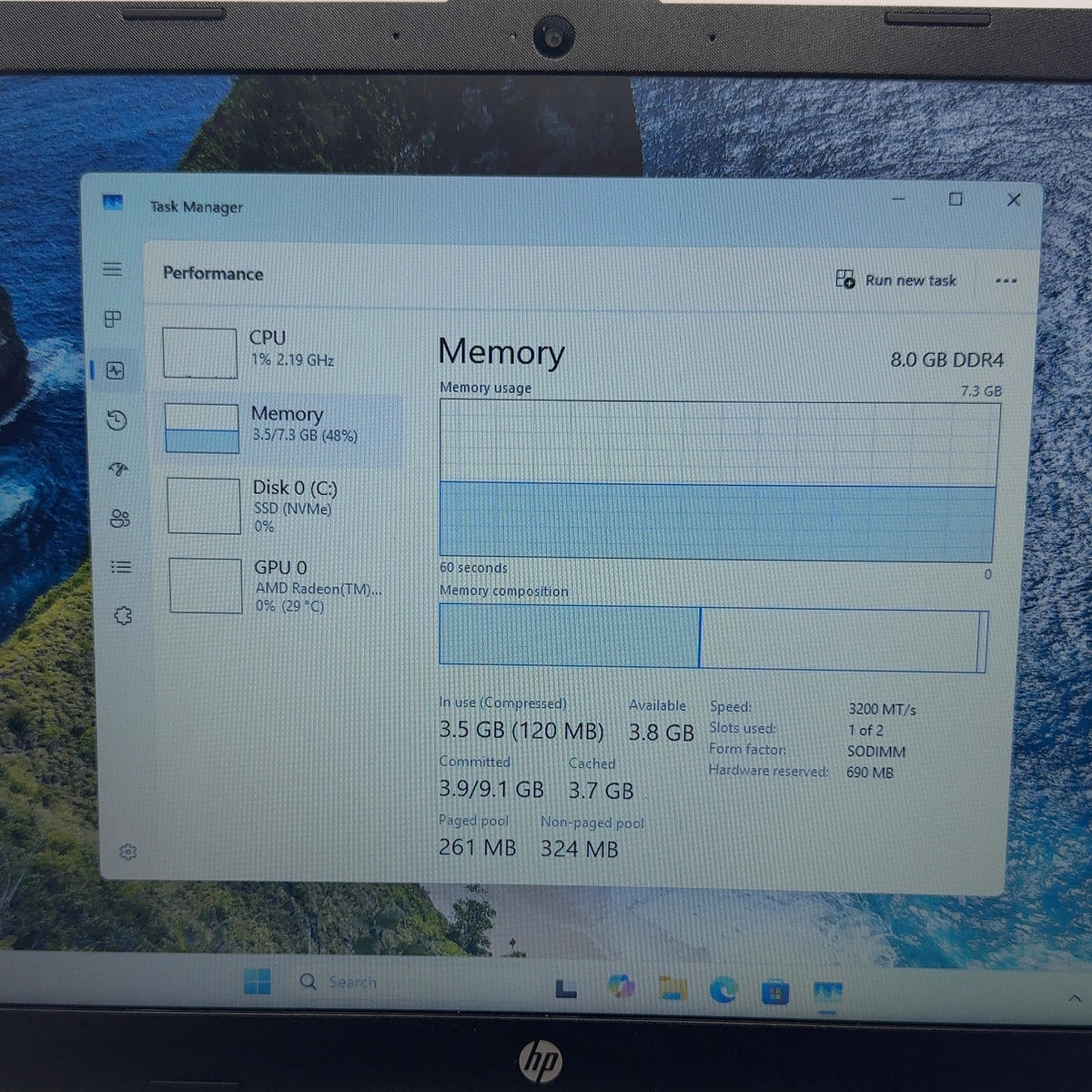Open the Windows Start menu
This screenshot has width=1092, height=1092.
[x=258, y=982]
